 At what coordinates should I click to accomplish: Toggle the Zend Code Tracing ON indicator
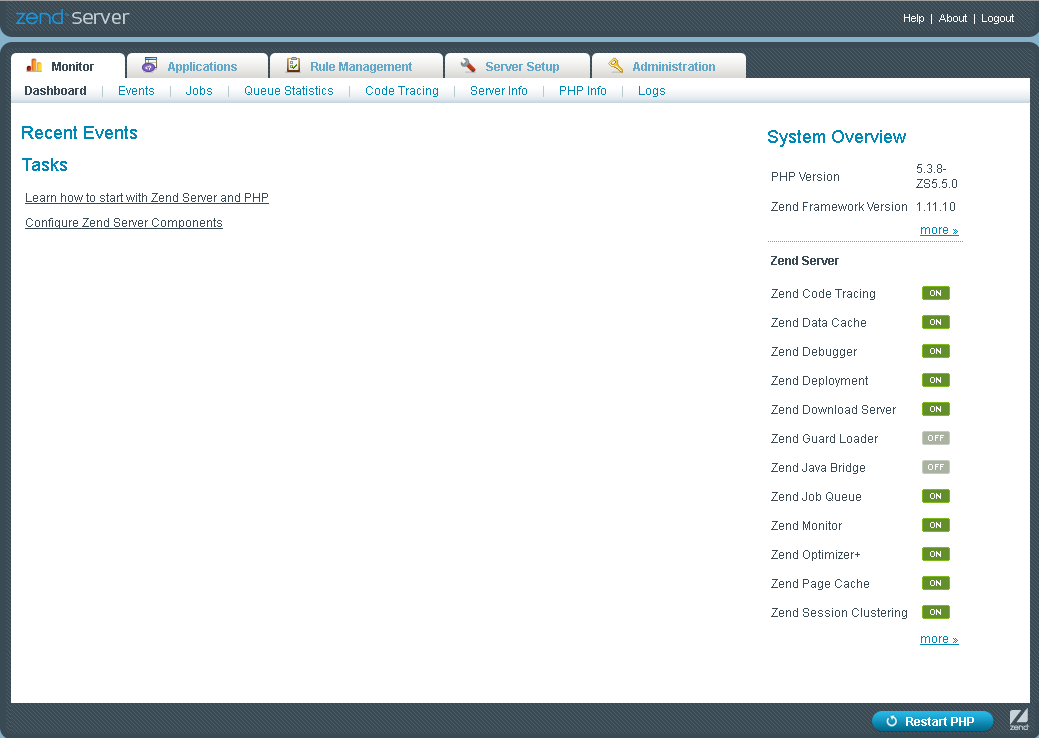click(x=935, y=293)
